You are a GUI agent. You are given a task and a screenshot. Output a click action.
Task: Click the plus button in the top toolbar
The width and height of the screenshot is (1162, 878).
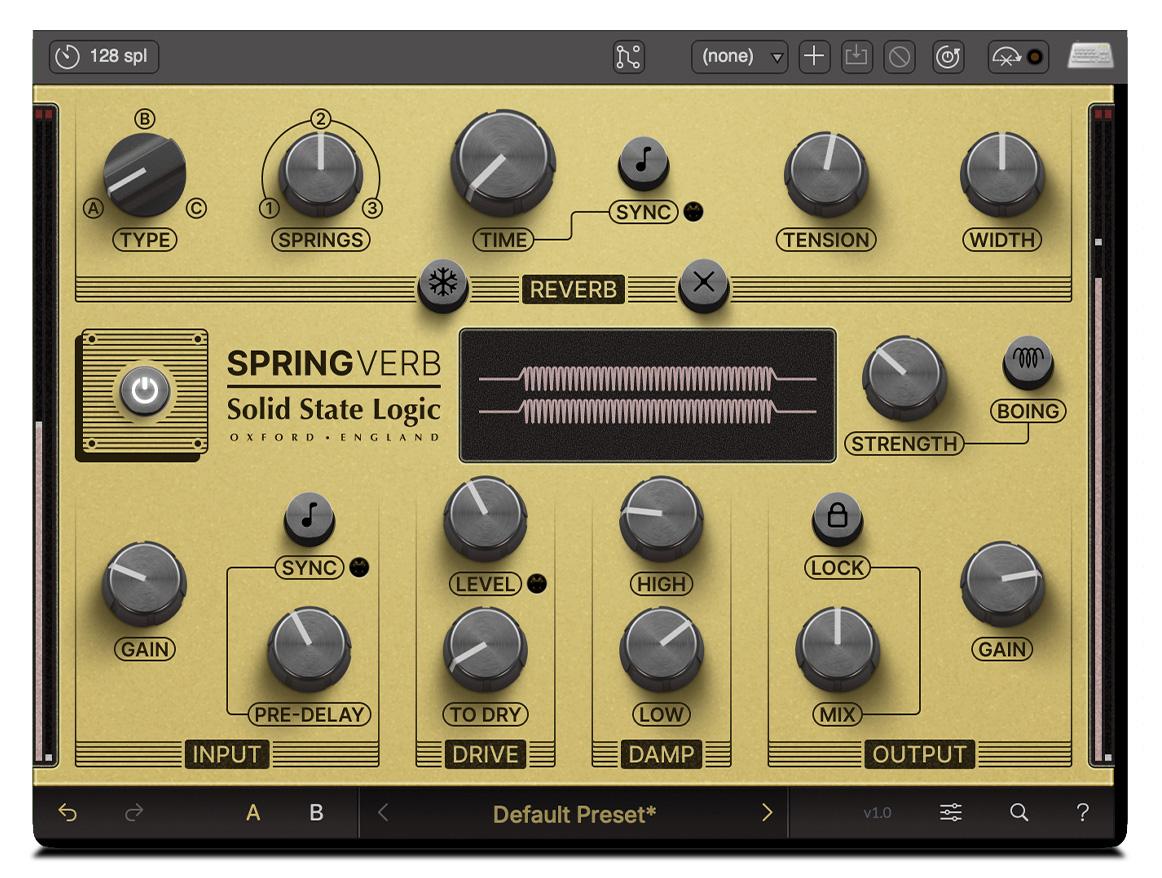(813, 57)
